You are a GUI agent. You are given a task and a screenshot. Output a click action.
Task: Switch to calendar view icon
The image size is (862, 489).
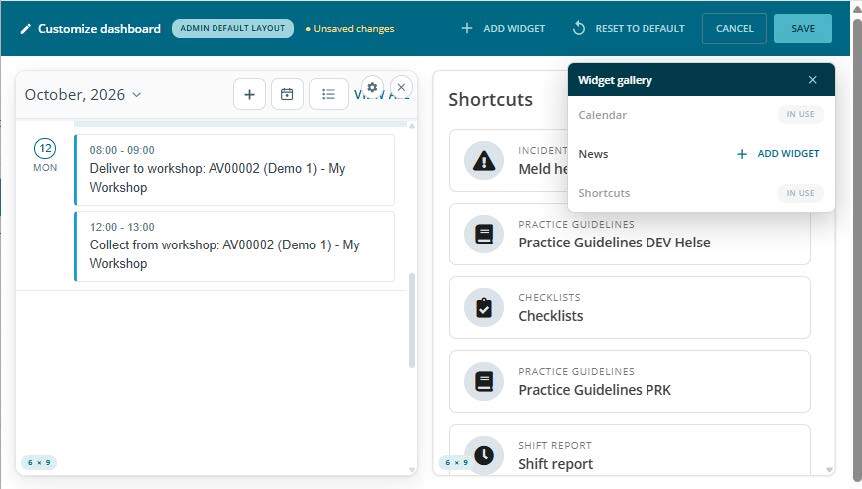(287, 95)
